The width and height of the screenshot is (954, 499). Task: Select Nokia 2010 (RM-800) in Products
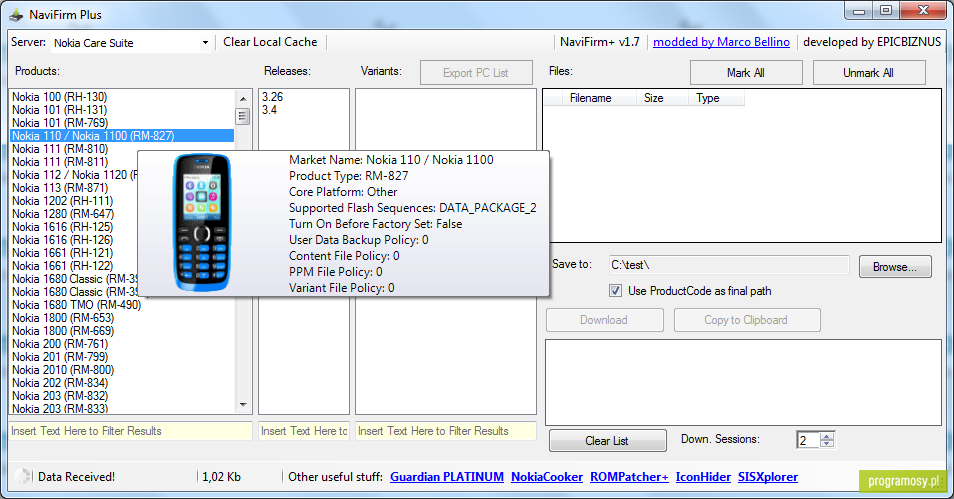pos(63,370)
